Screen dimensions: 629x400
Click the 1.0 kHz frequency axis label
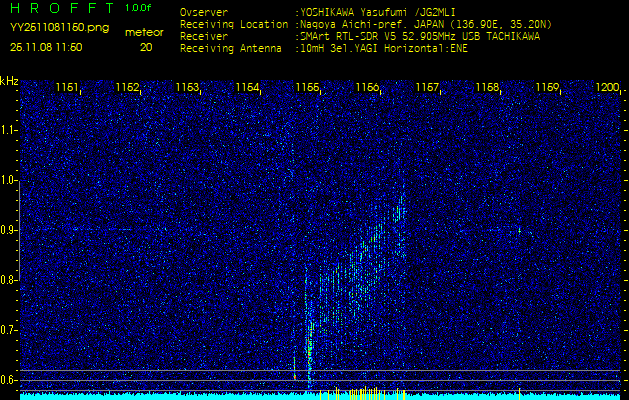tap(8, 181)
